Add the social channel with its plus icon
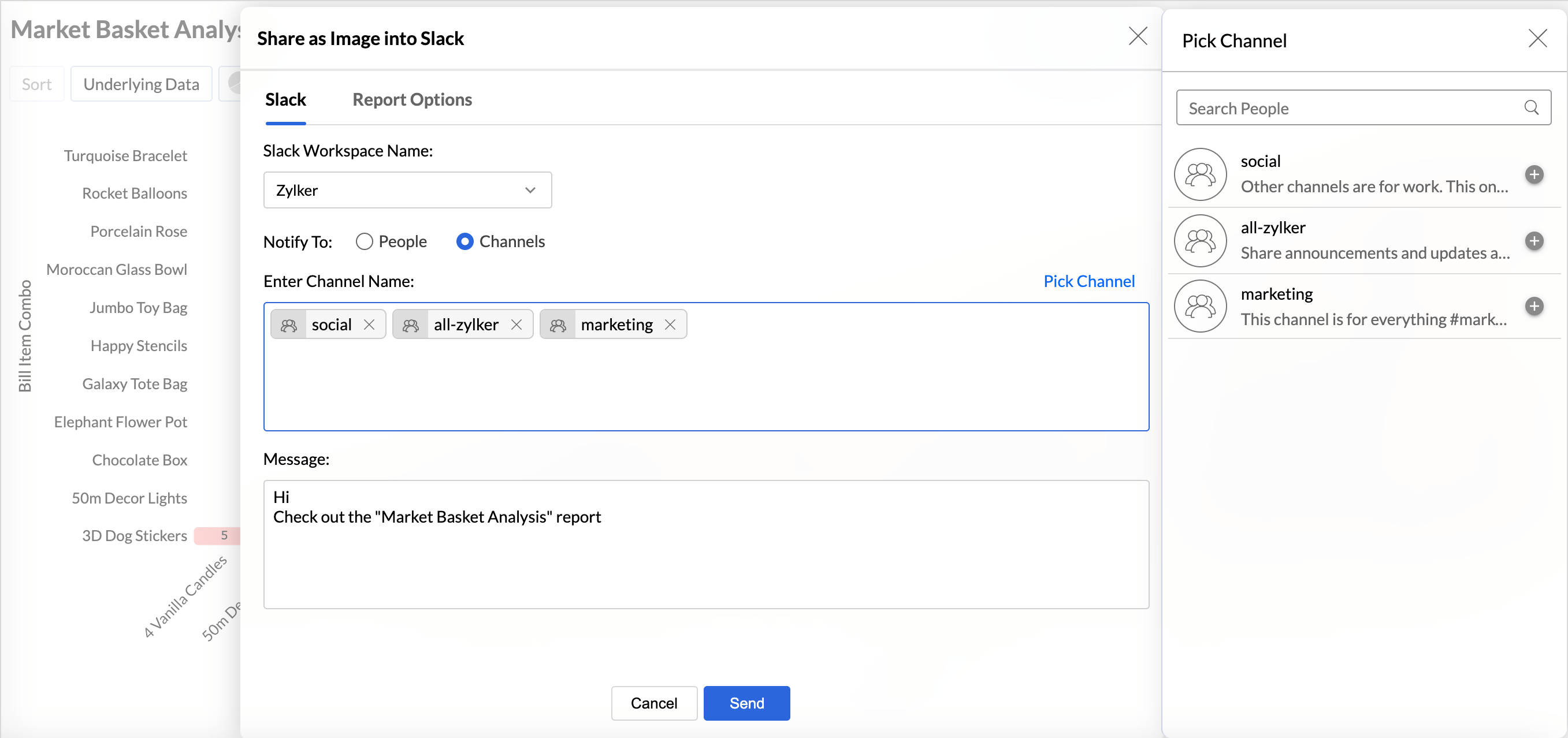This screenshot has height=738, width=1568. point(1534,174)
